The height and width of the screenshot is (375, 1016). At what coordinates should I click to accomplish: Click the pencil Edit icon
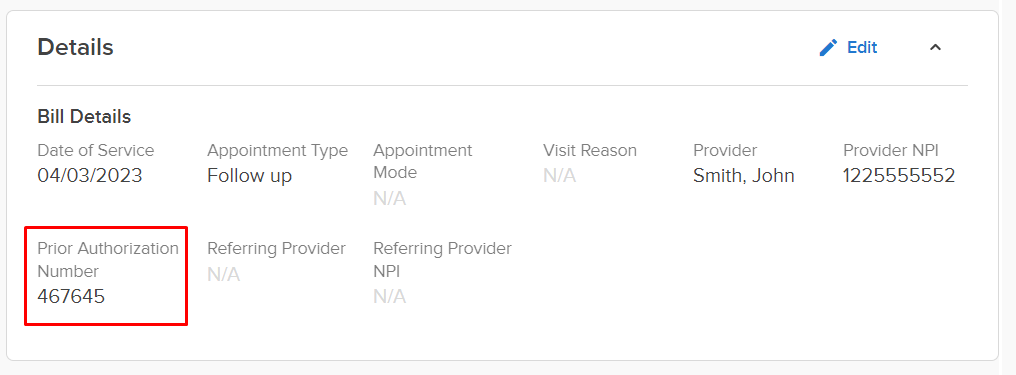[x=828, y=48]
